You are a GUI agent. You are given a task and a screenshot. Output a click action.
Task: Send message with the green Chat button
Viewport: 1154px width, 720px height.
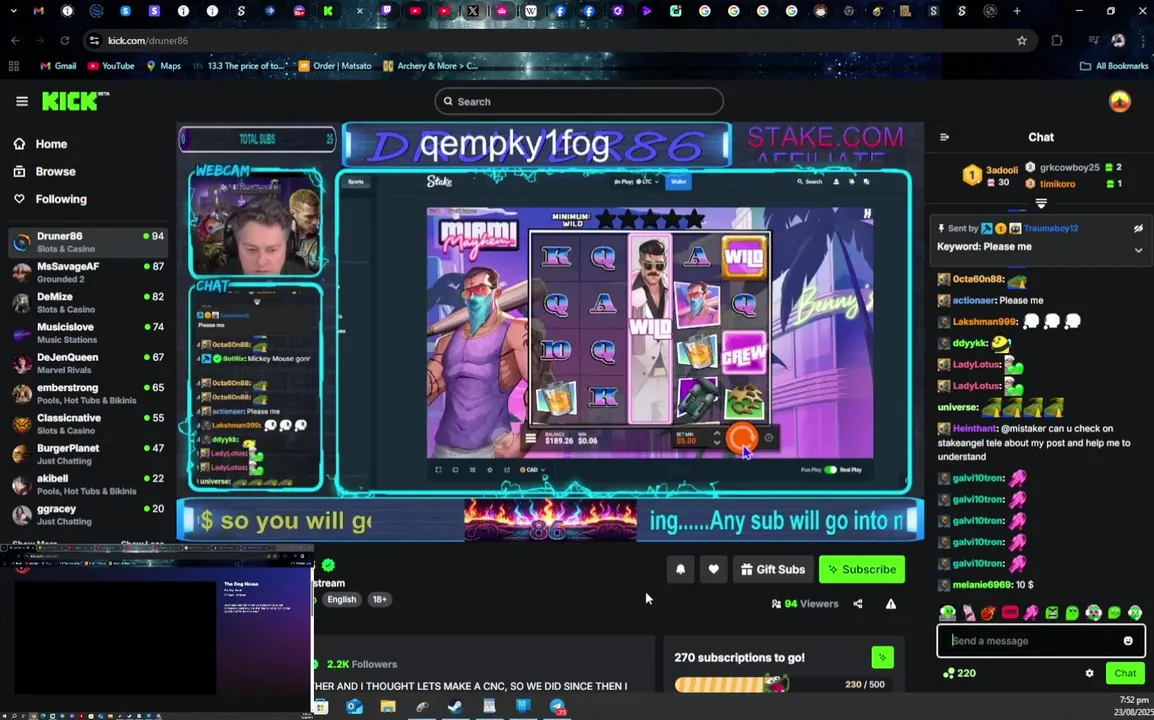1125,673
